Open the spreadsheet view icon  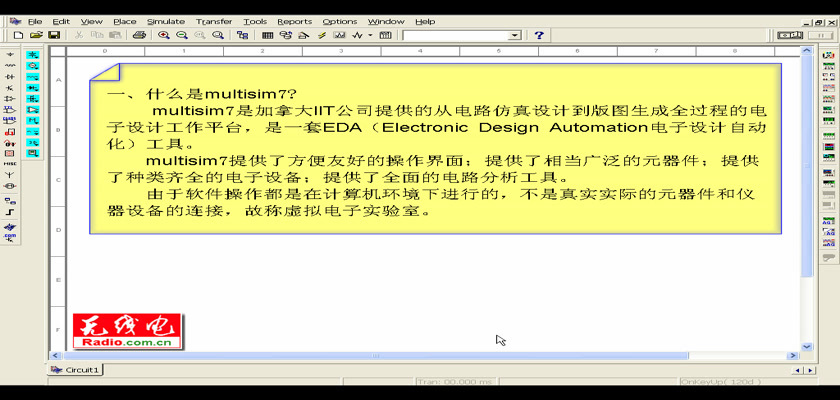tap(267, 35)
